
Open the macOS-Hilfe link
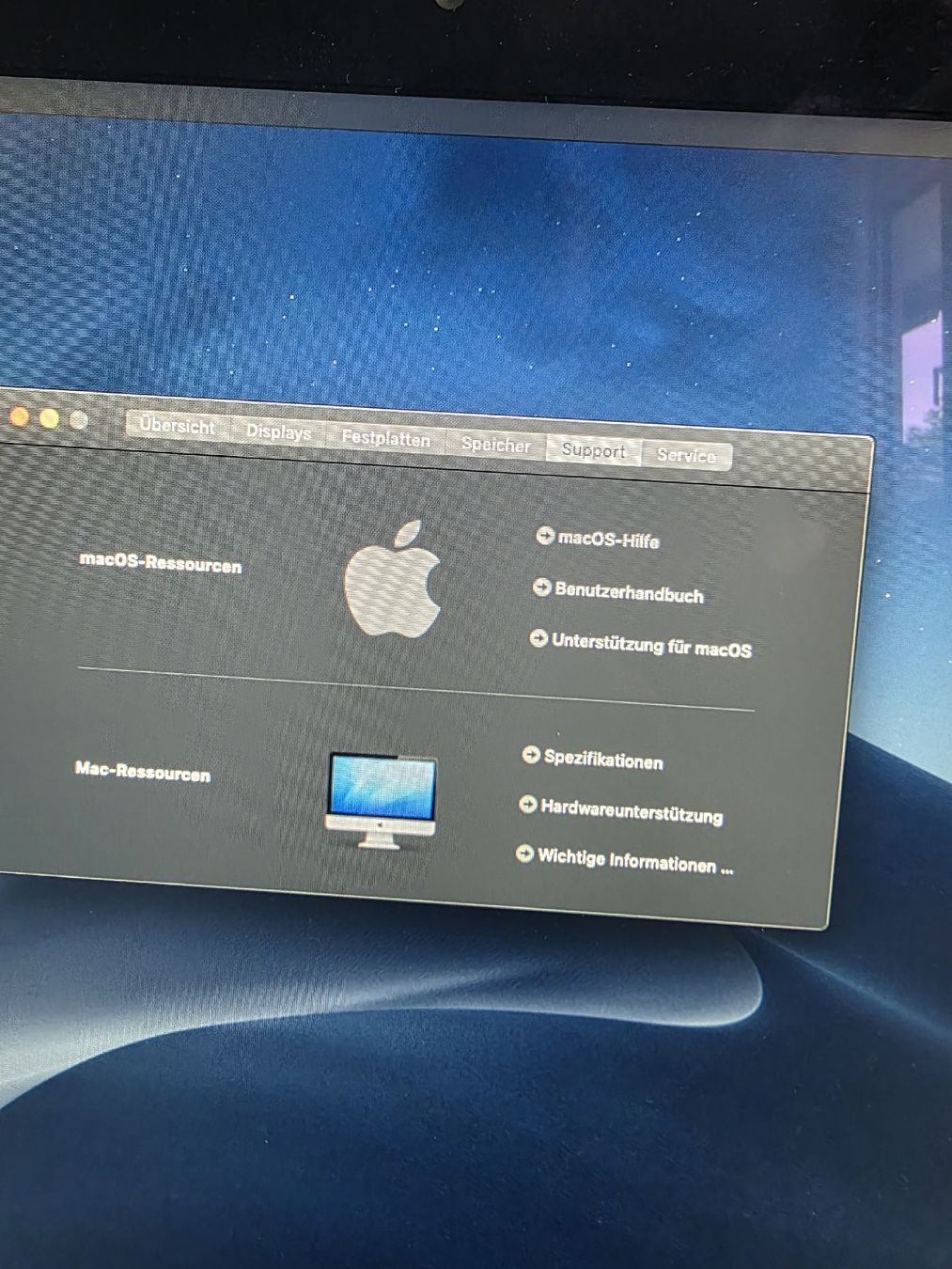click(609, 540)
